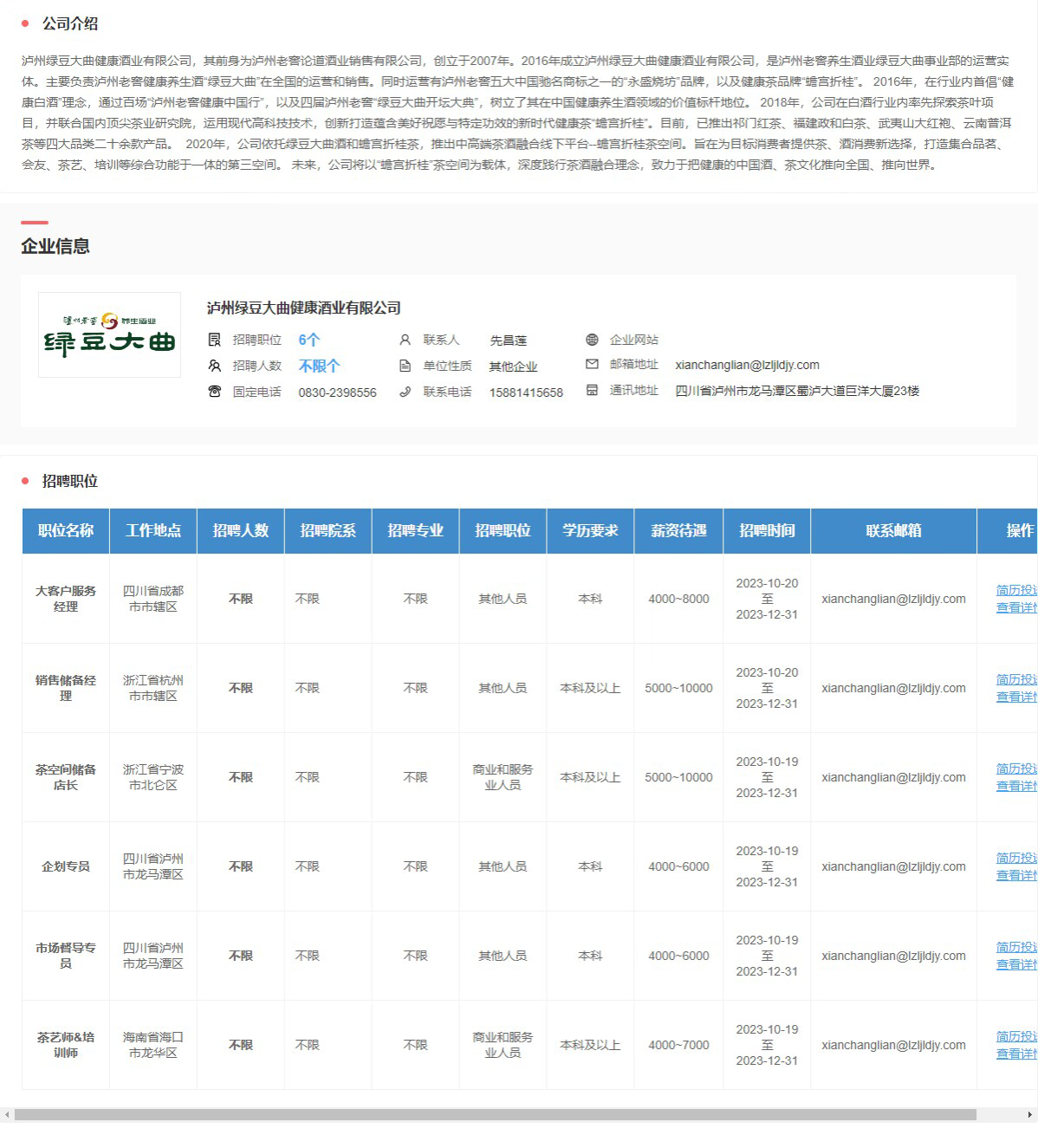This screenshot has height=1148, width=1038.
Task: Click the horizontal scrollbar thumb
Action: click(495, 1114)
